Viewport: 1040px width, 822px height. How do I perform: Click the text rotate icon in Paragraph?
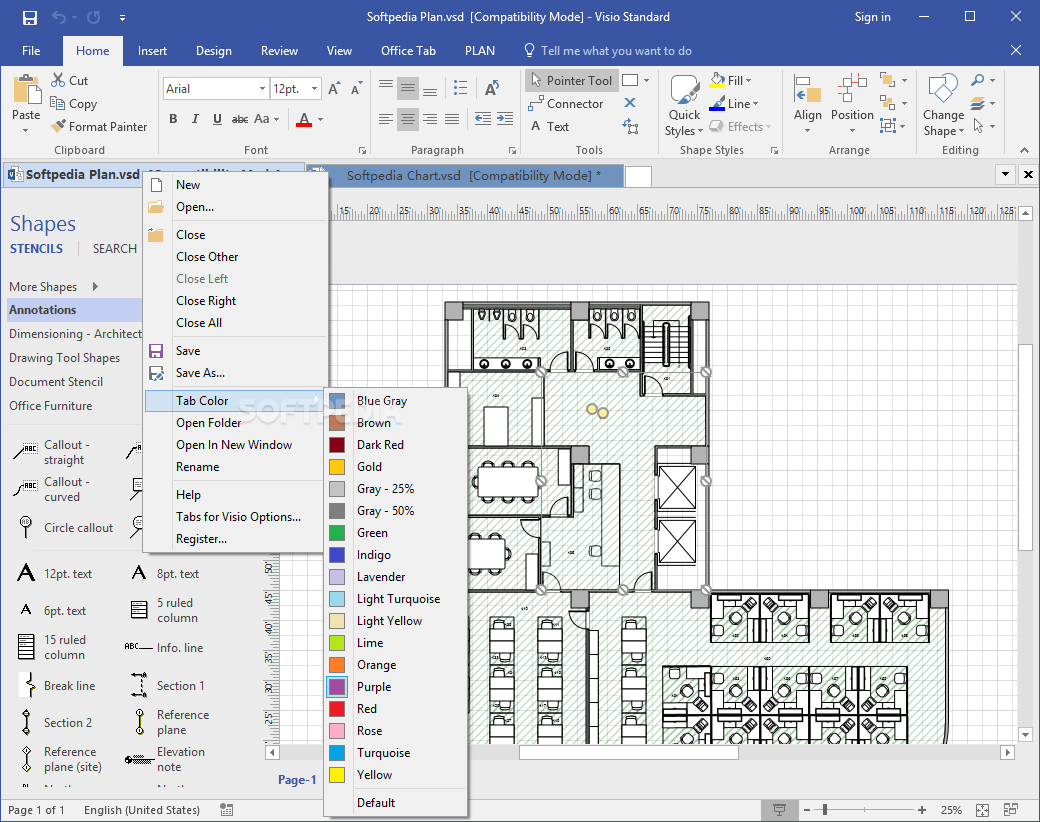click(491, 88)
